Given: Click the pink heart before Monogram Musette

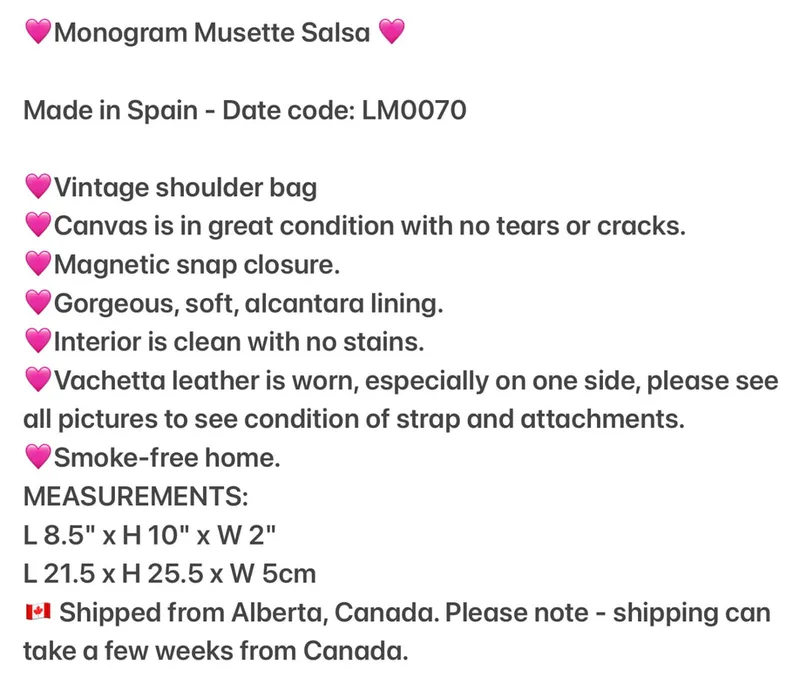Looking at the screenshot, I should click(38, 32).
